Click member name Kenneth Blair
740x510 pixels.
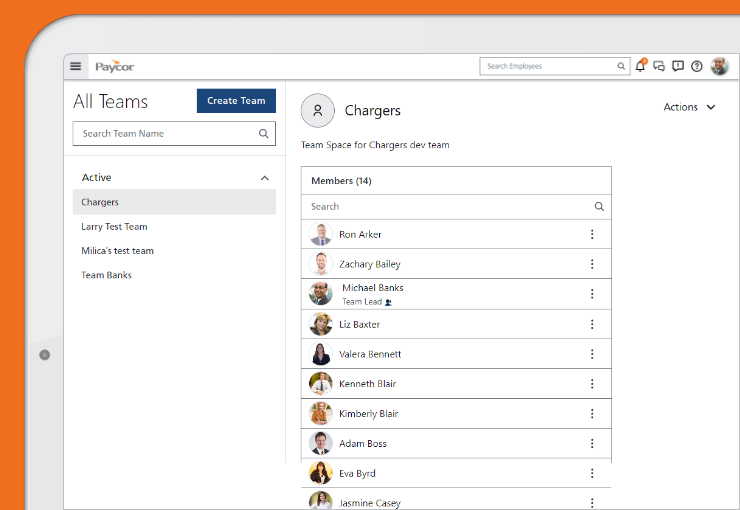[367, 384]
